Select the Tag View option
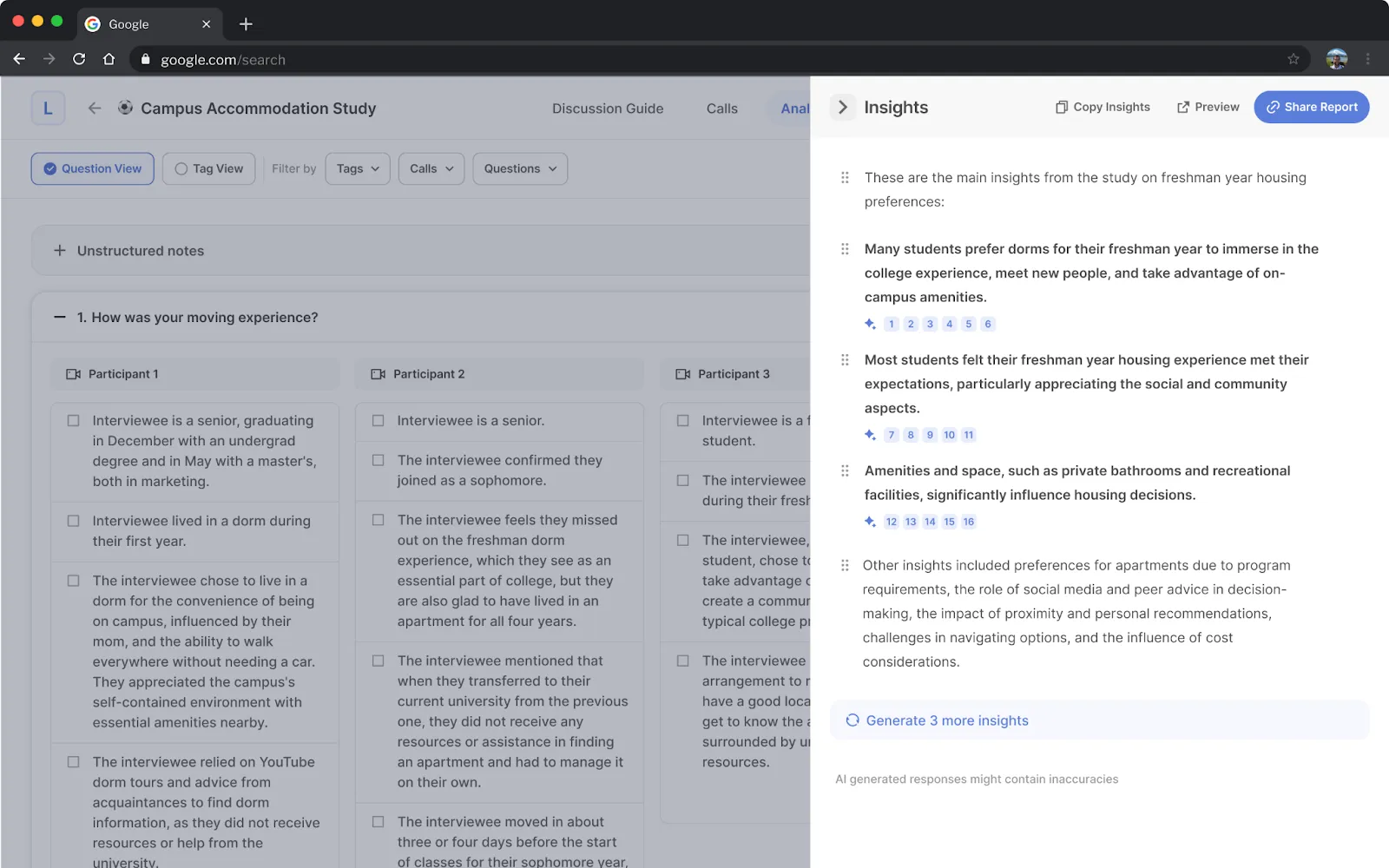This screenshot has height=868, width=1389. coord(209,169)
